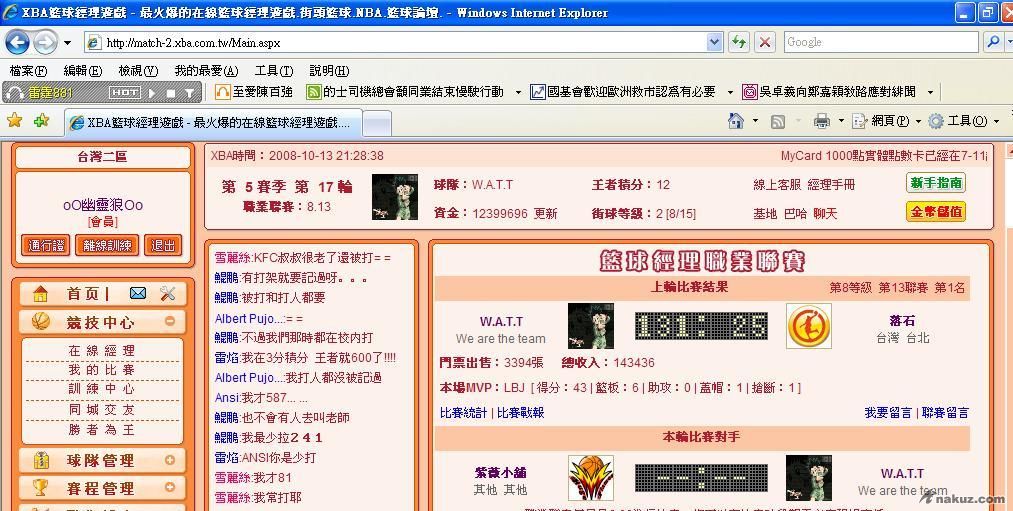The image size is (1013, 511).
Task: Click the 退出 logout button
Action: tap(163, 245)
